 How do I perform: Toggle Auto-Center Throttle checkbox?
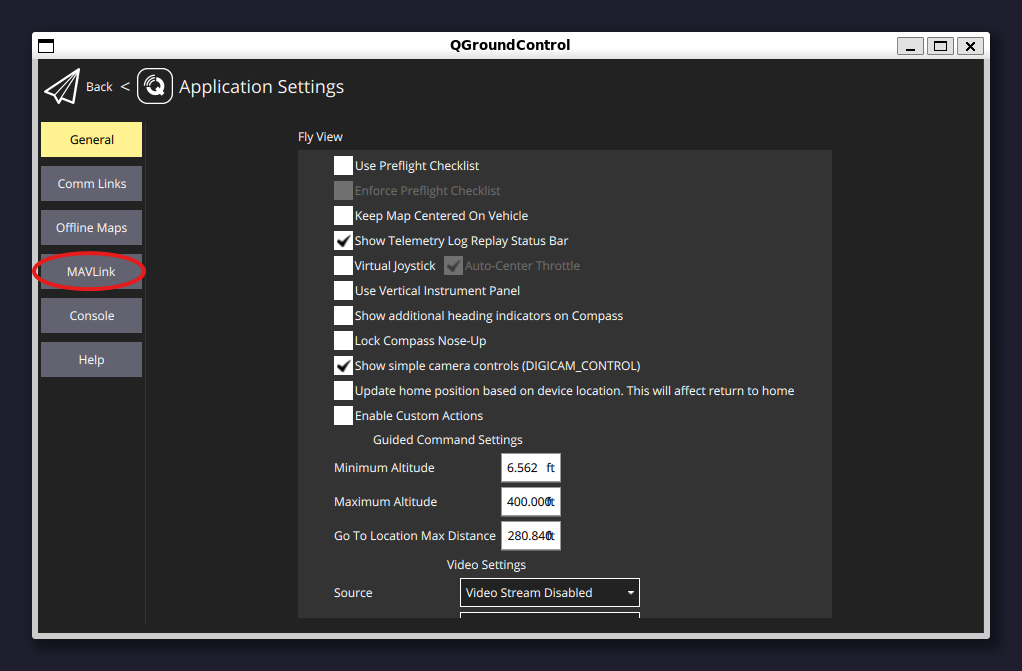pos(454,265)
